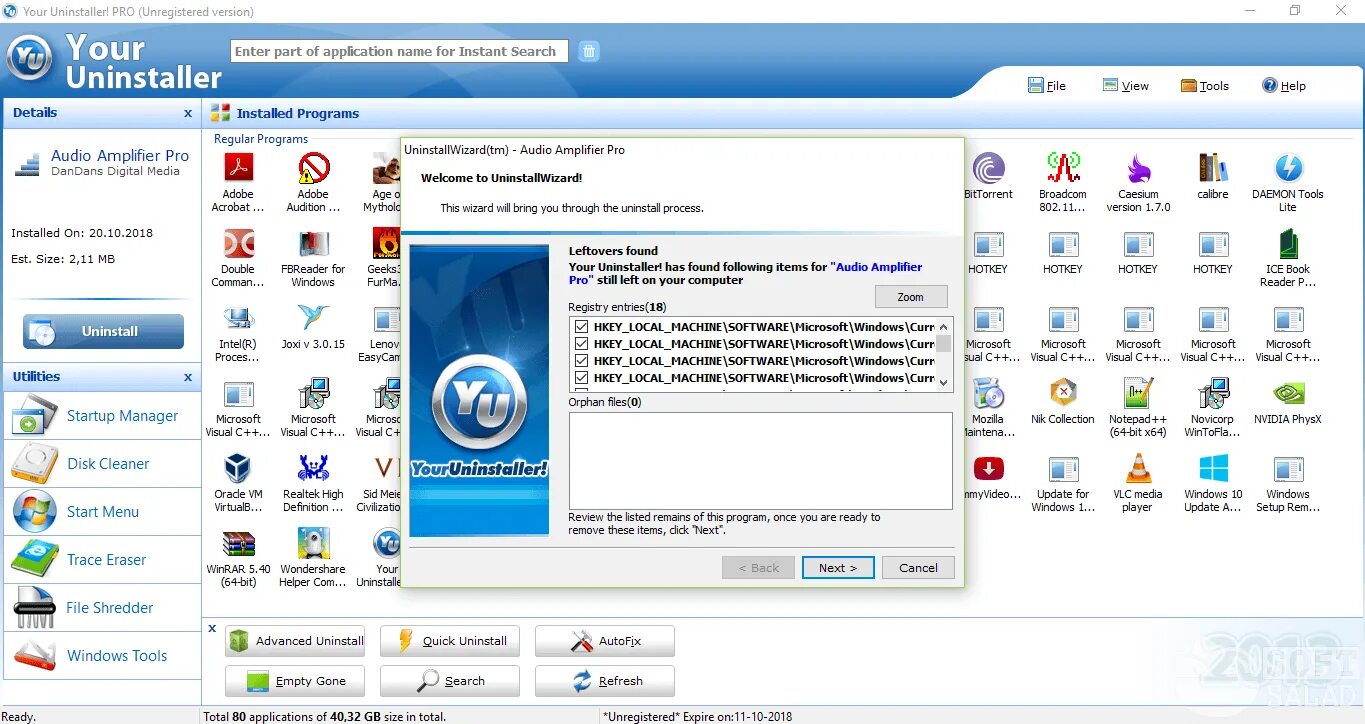1365x724 pixels.
Task: Select Update for Windows 10 icon
Action: tap(1063, 468)
